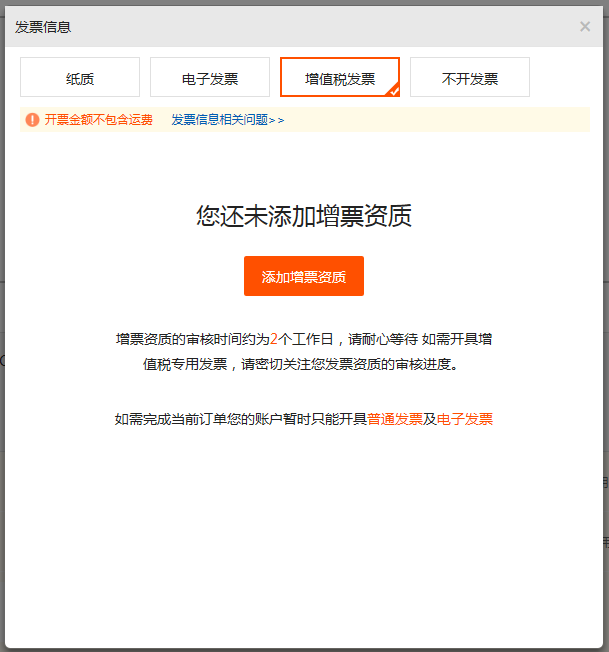Click the 增票资质的审核时间 paragraph line

190,339
